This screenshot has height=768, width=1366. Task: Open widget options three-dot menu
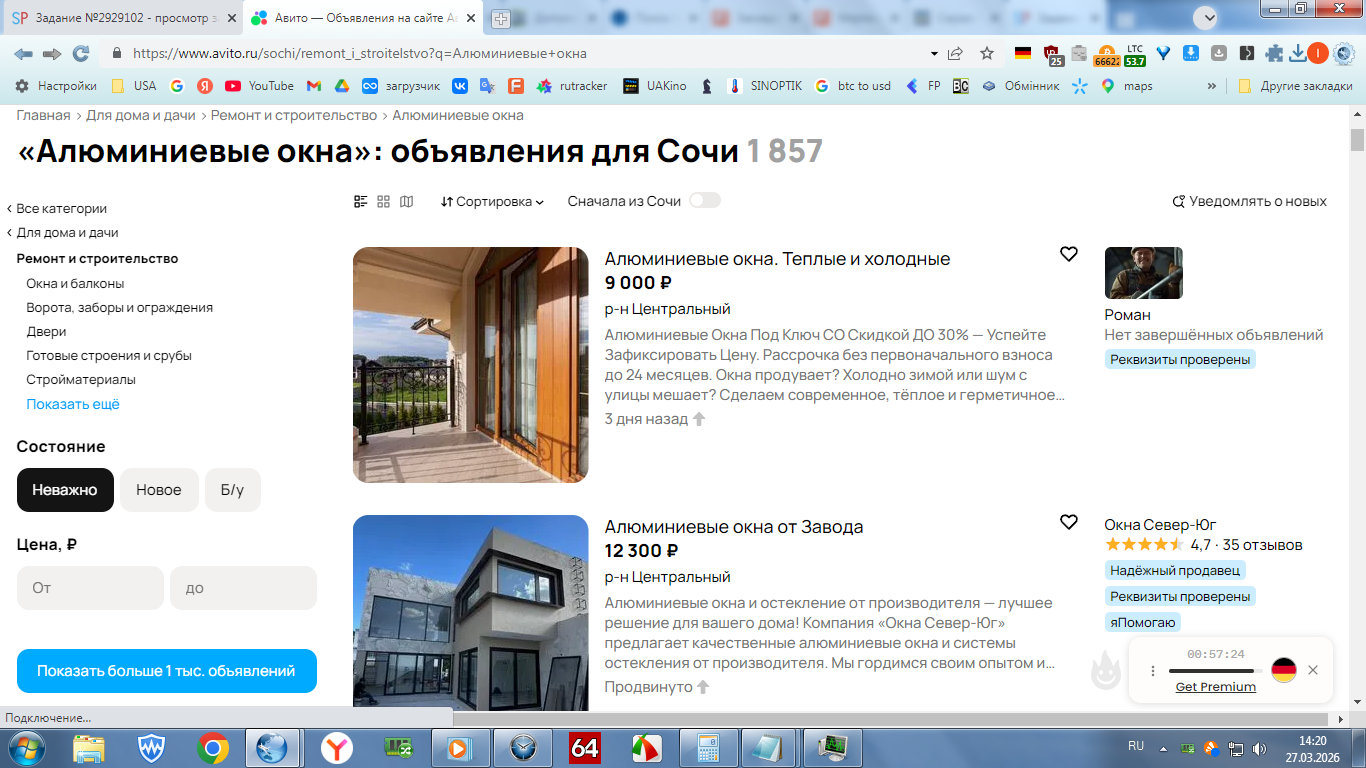(x=1153, y=671)
